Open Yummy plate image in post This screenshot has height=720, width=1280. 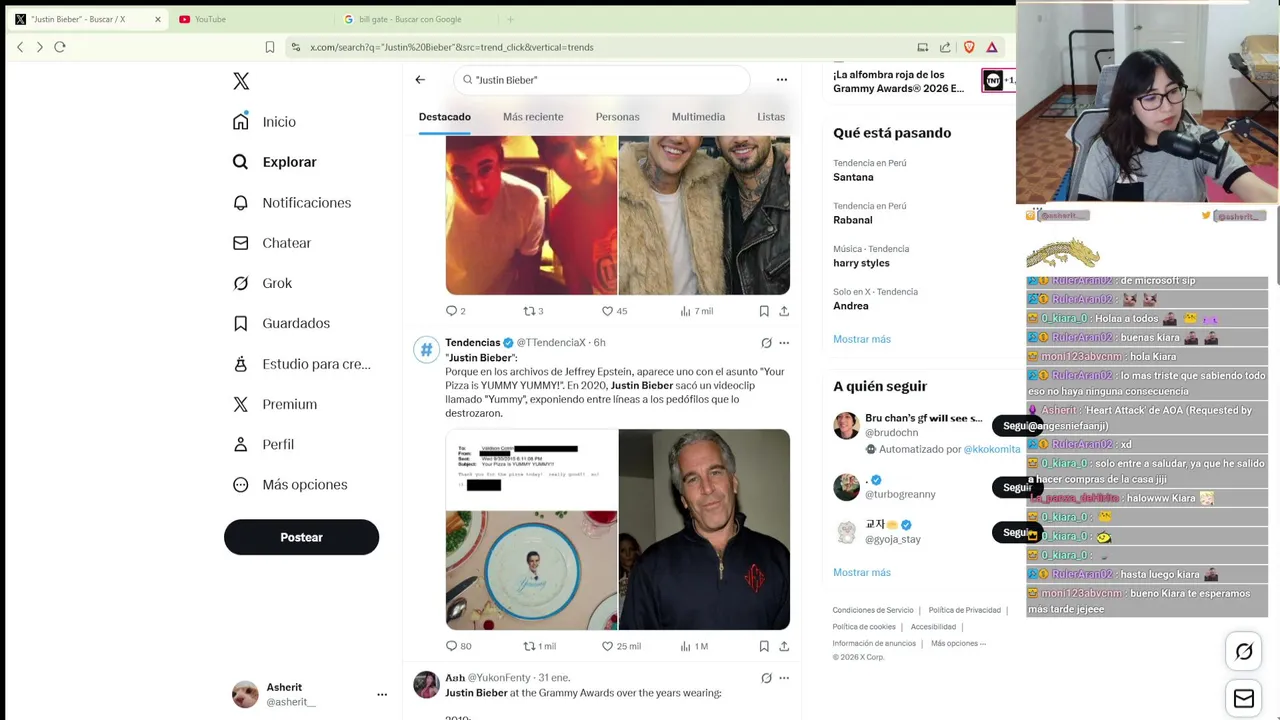click(531, 570)
